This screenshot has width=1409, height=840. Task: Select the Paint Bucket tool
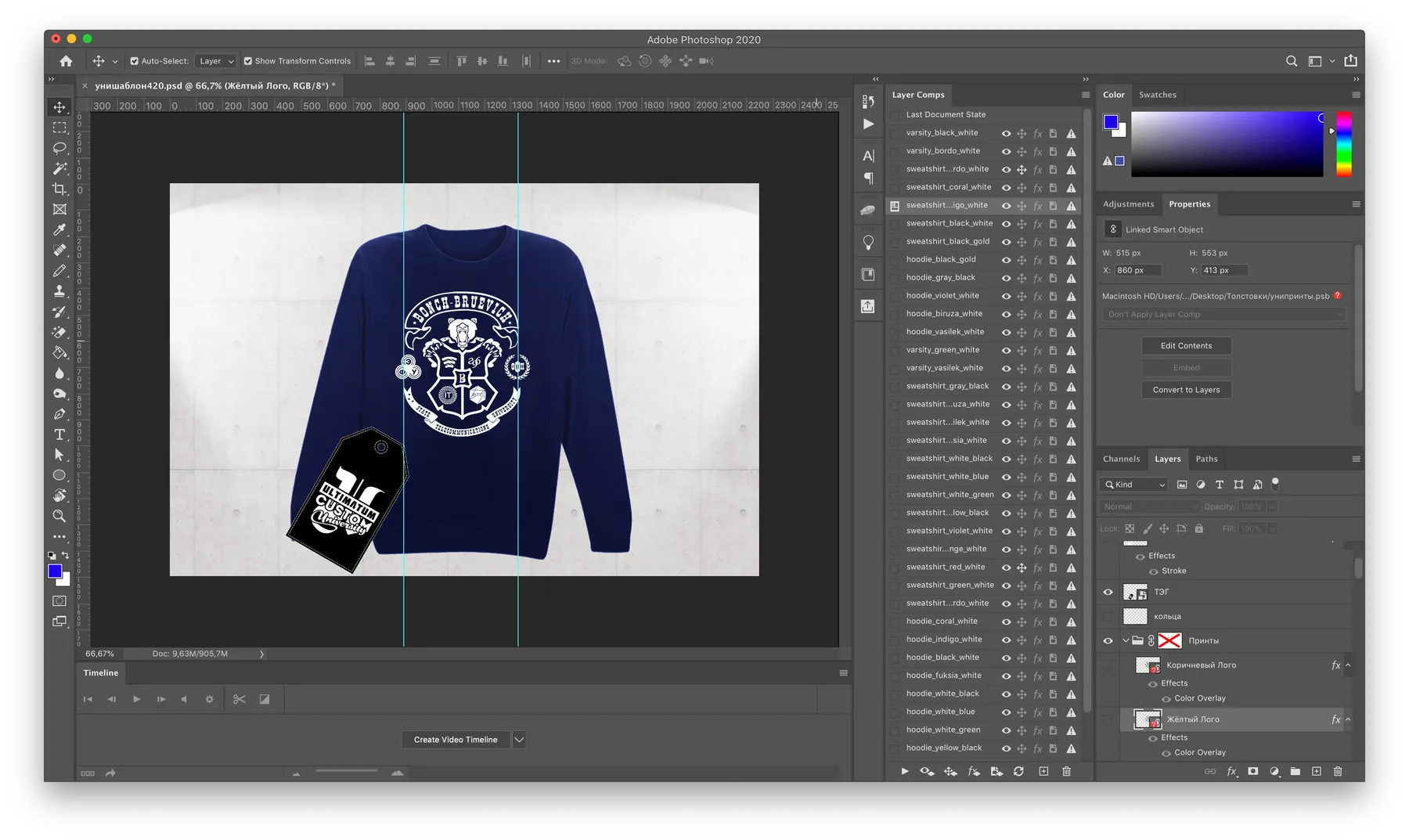59,352
